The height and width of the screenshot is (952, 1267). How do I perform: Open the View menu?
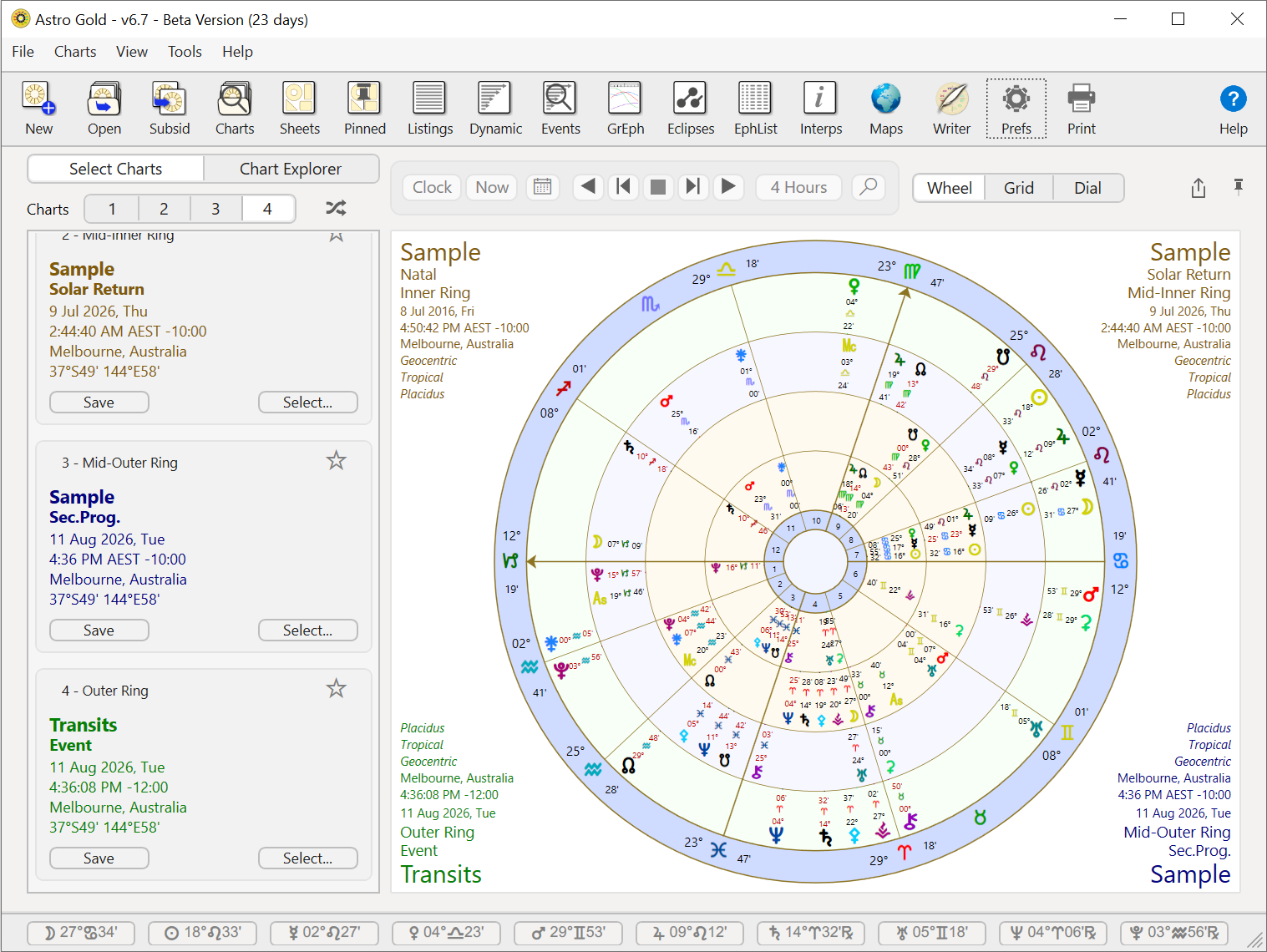point(132,52)
